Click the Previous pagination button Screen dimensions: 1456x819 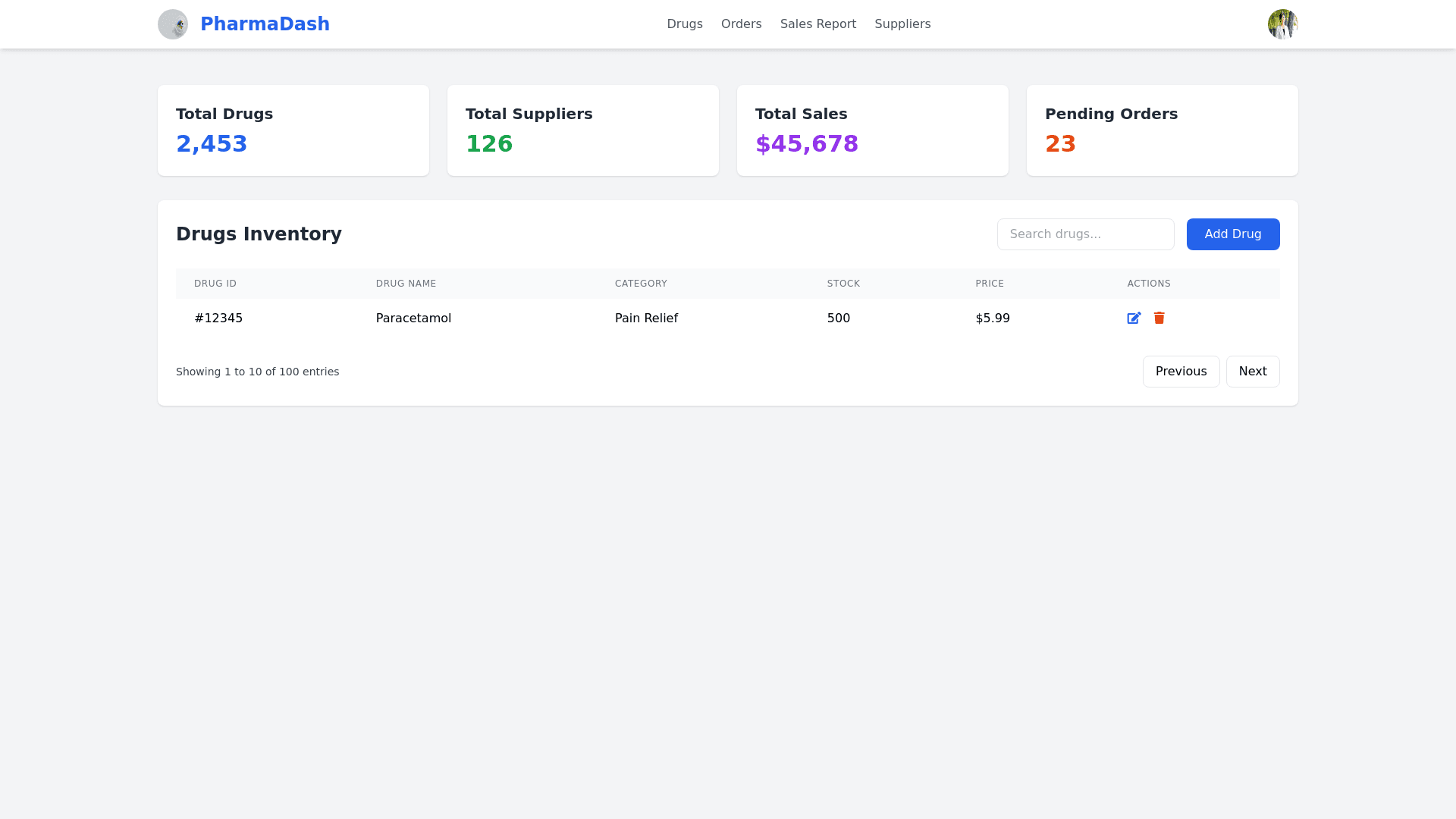click(1181, 372)
